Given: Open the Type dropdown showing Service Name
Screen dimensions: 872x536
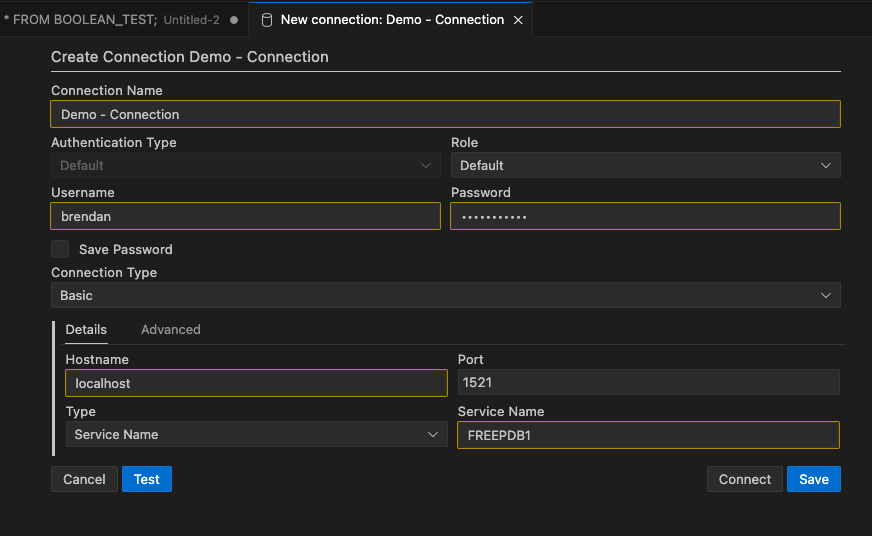Looking at the screenshot, I should coord(256,434).
